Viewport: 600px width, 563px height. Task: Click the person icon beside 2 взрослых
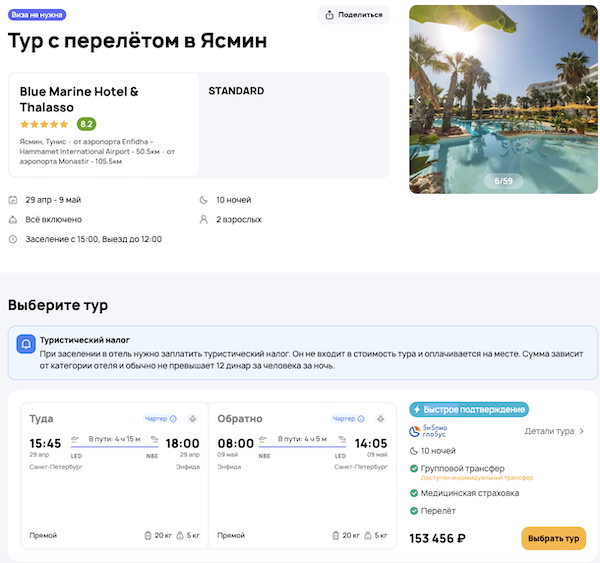(204, 219)
